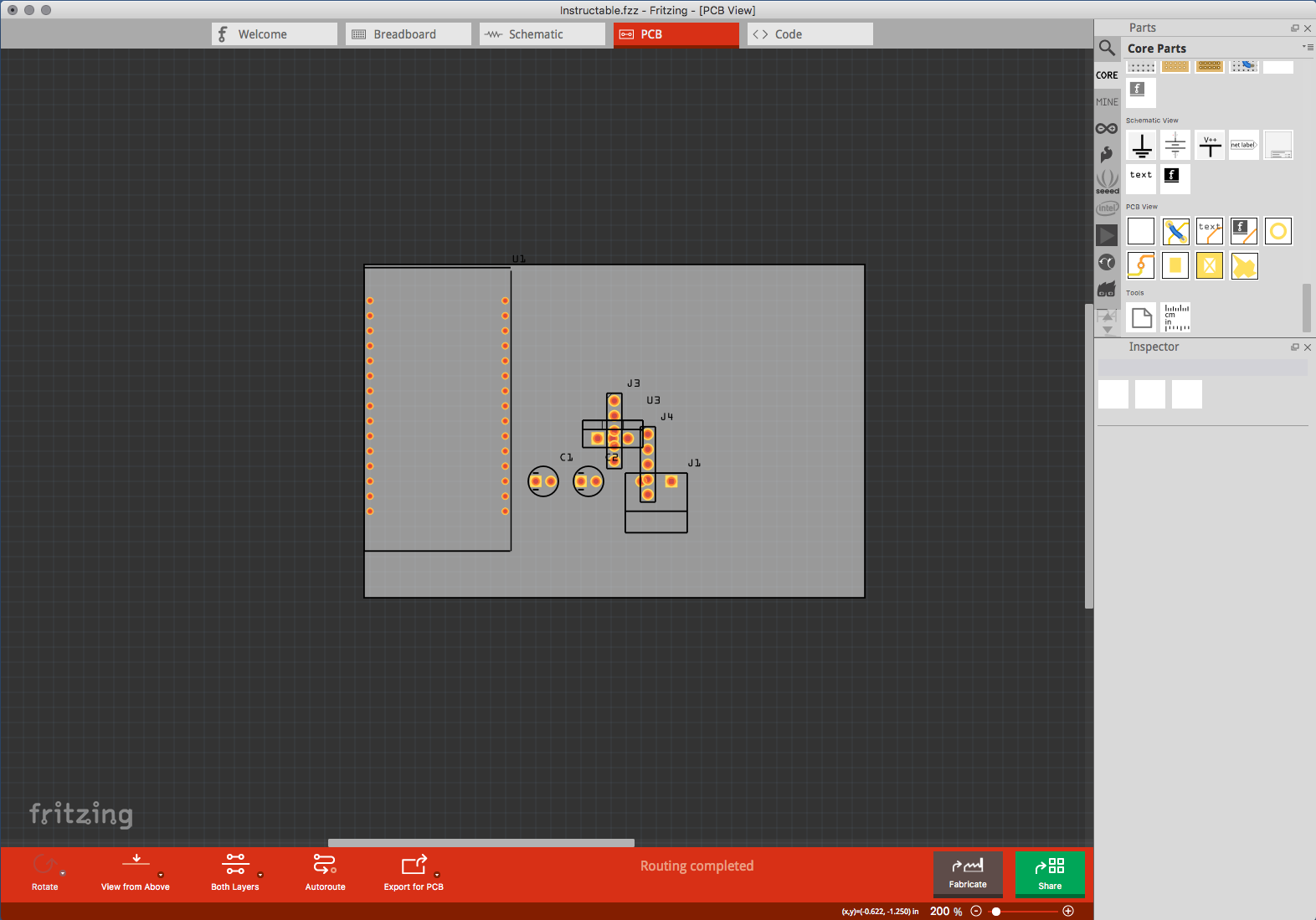Image resolution: width=1316 pixels, height=920 pixels.
Task: Switch to the Breadboard tab
Action: (x=409, y=34)
